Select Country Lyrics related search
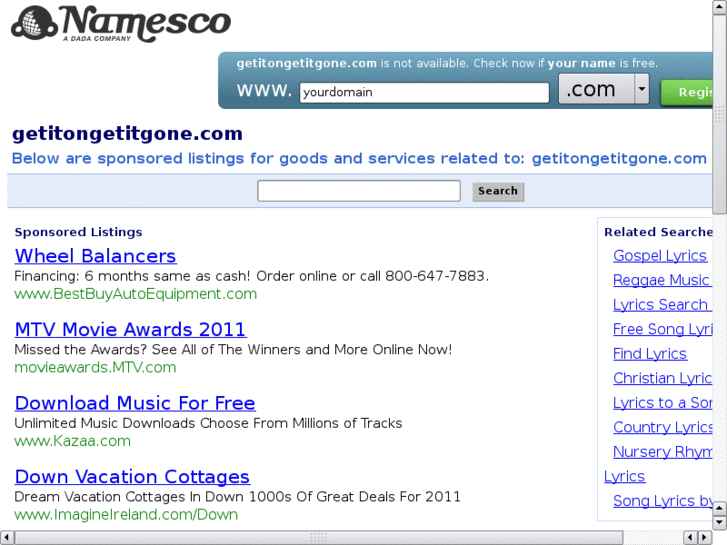This screenshot has width=727, height=545. tap(663, 427)
